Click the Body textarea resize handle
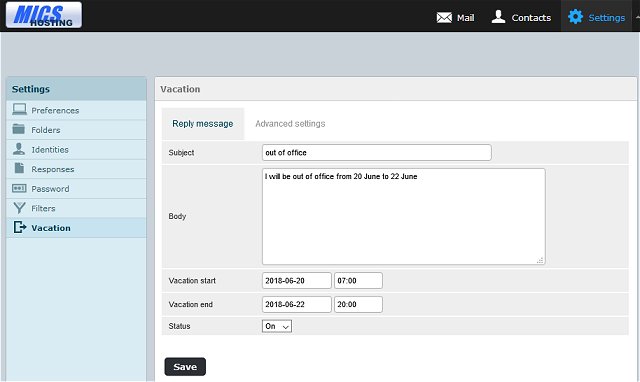The height and width of the screenshot is (382, 640). pos(540,260)
